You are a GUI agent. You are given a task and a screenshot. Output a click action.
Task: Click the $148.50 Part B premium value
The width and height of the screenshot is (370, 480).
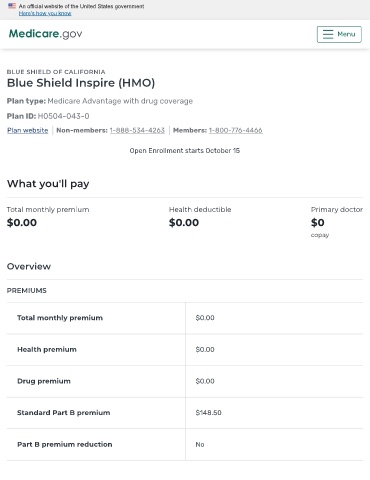click(209, 413)
